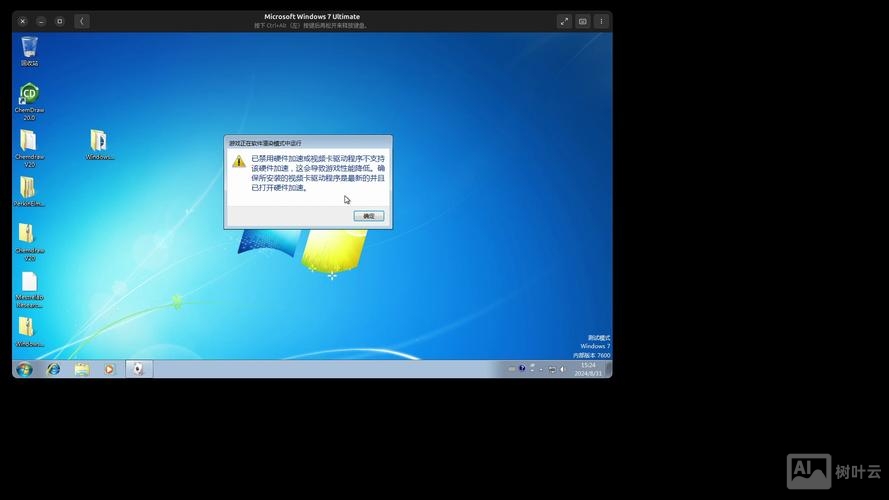Click the keyboard tray icon in the taskbar
The width and height of the screenshot is (889, 500).
(511, 369)
